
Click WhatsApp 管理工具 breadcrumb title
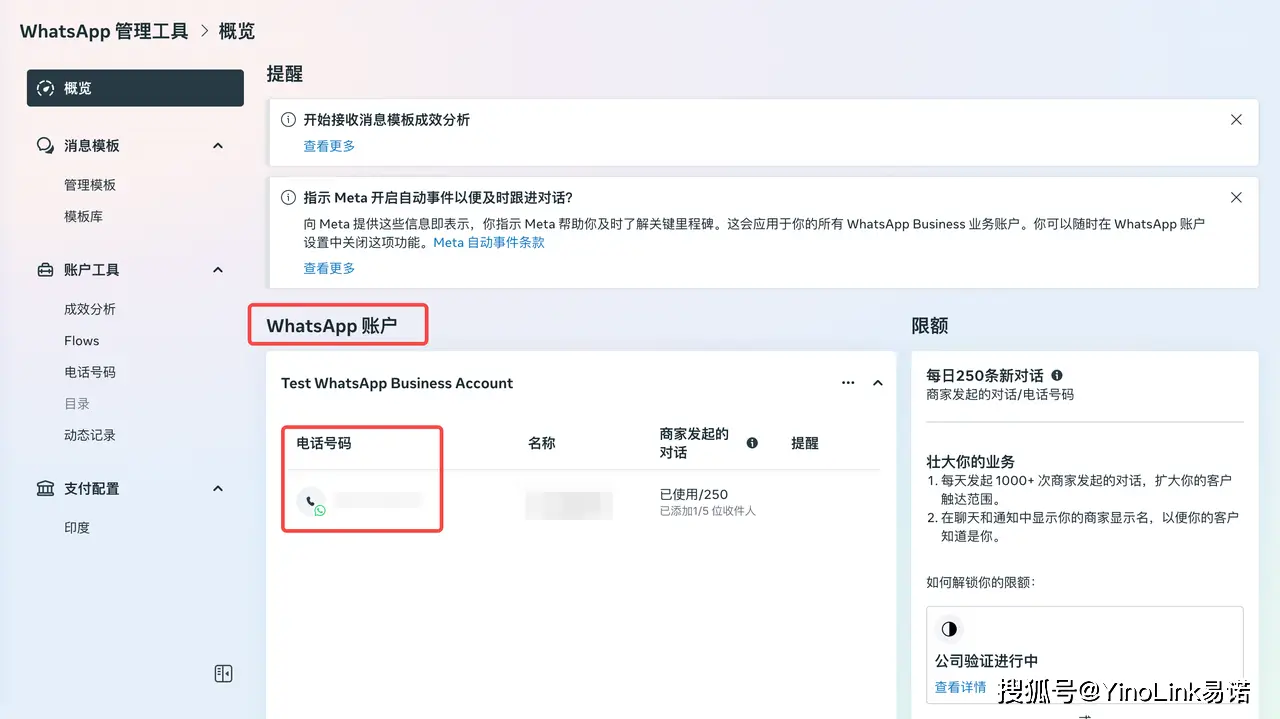(x=104, y=31)
